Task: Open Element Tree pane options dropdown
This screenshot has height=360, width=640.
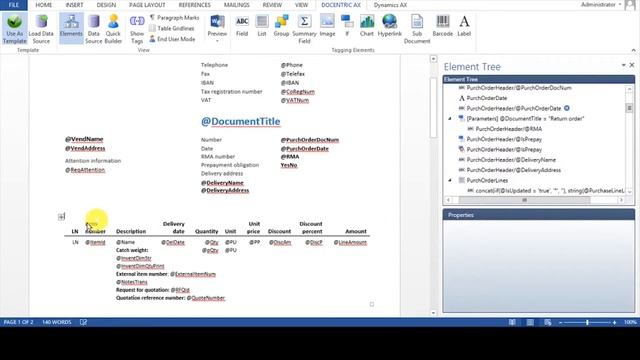Action: [623, 65]
